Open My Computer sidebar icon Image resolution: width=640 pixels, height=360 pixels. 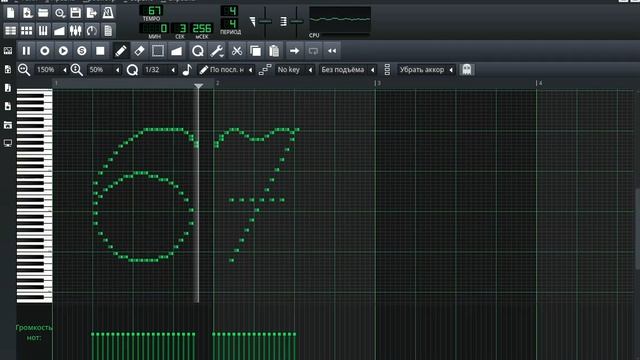(x=8, y=143)
